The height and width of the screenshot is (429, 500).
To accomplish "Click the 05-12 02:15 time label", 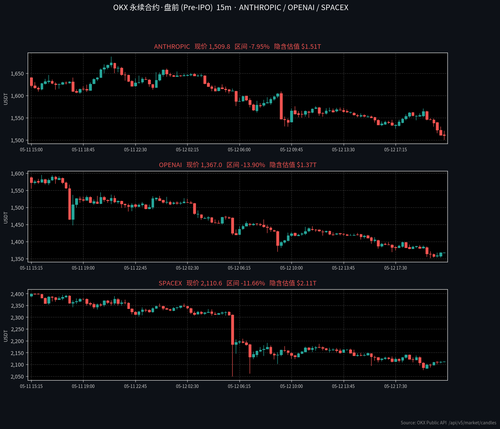I will 187,150.
